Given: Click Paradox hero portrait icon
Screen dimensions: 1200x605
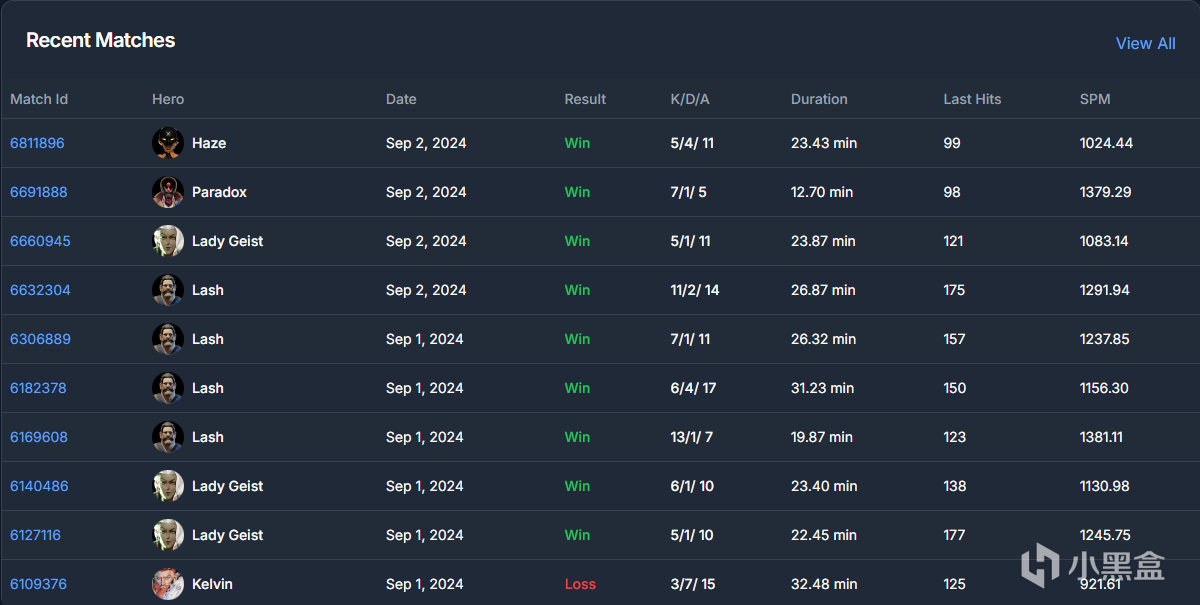Looking at the screenshot, I should point(168,192).
